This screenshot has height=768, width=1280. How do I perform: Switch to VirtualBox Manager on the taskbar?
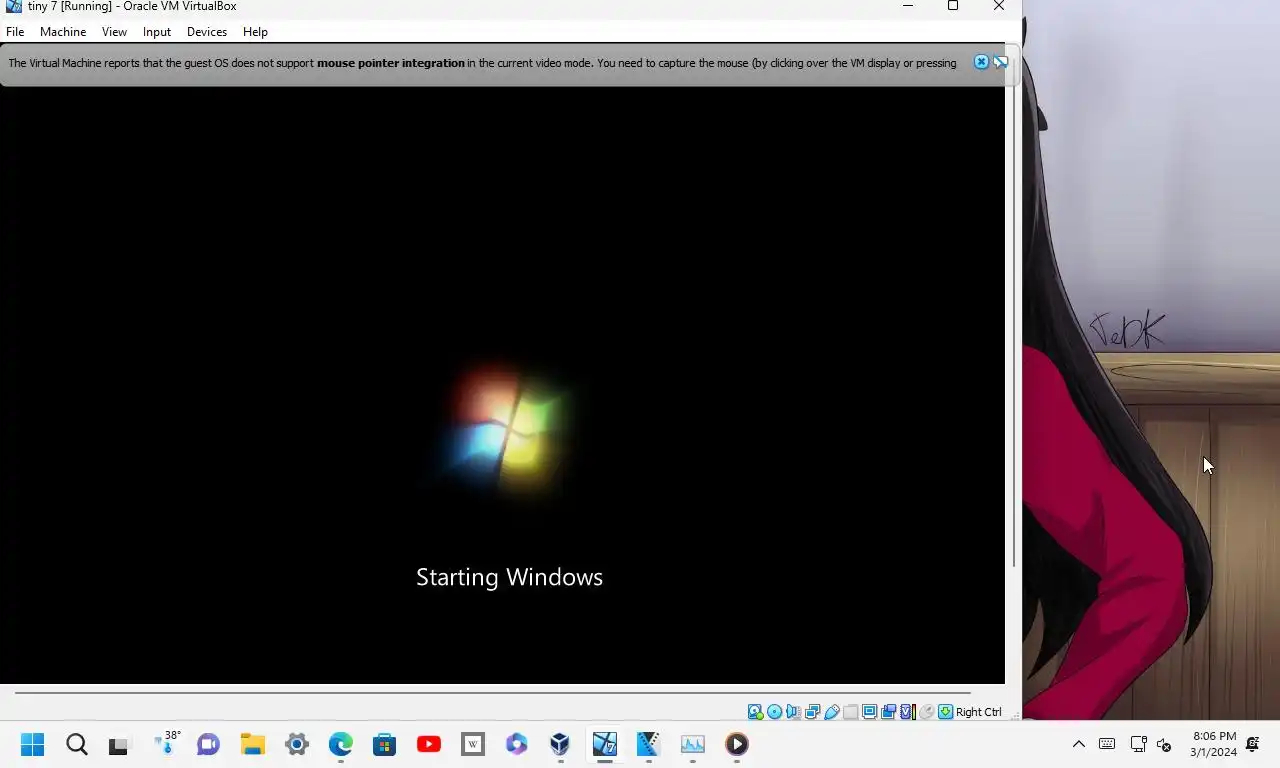point(560,744)
